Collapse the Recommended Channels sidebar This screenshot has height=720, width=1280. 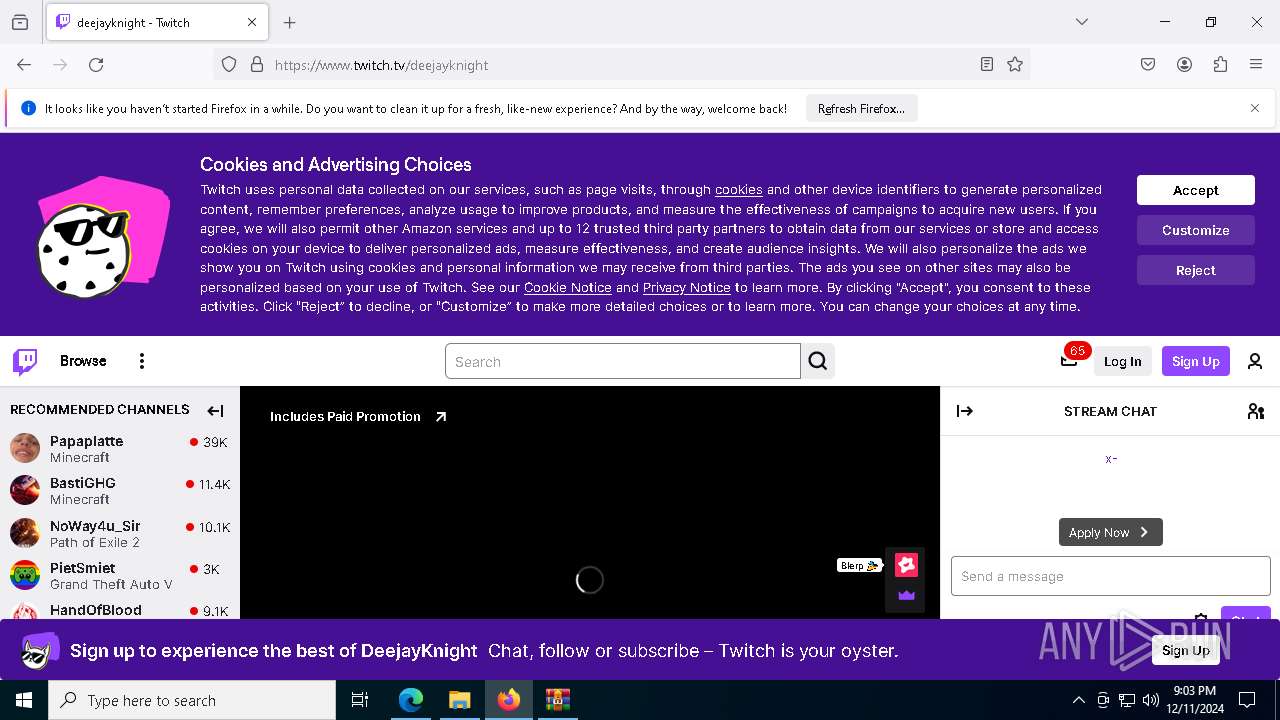click(x=215, y=410)
